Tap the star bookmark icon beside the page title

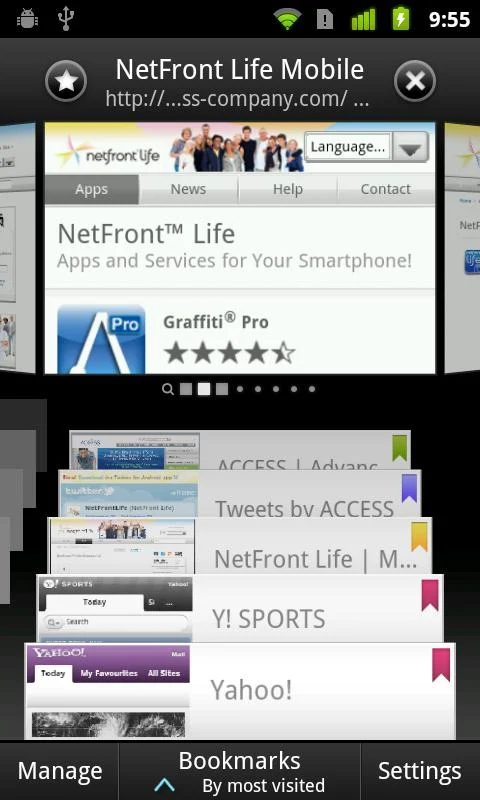[x=66, y=81]
